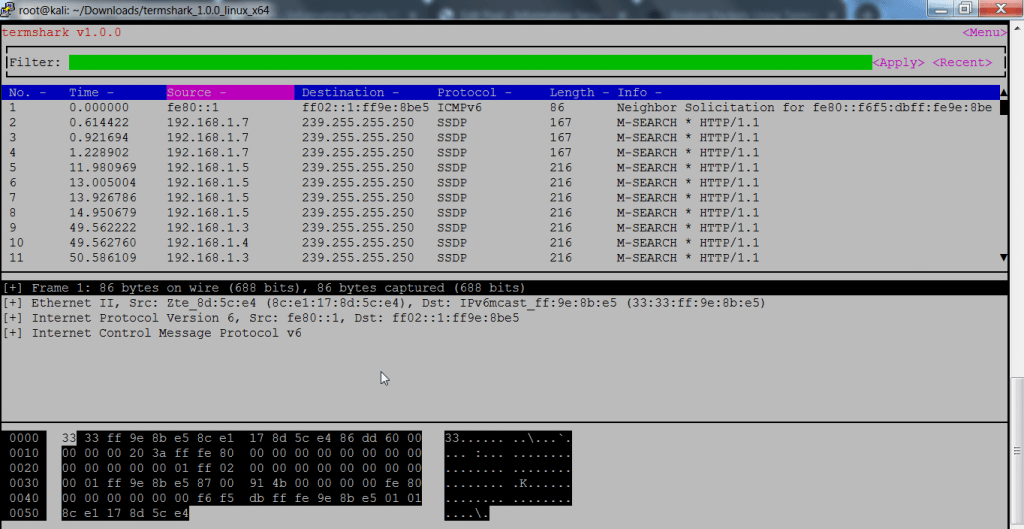This screenshot has width=1024, height=529.
Task: Click hex dump offset 0030 row
Action: pos(24,483)
